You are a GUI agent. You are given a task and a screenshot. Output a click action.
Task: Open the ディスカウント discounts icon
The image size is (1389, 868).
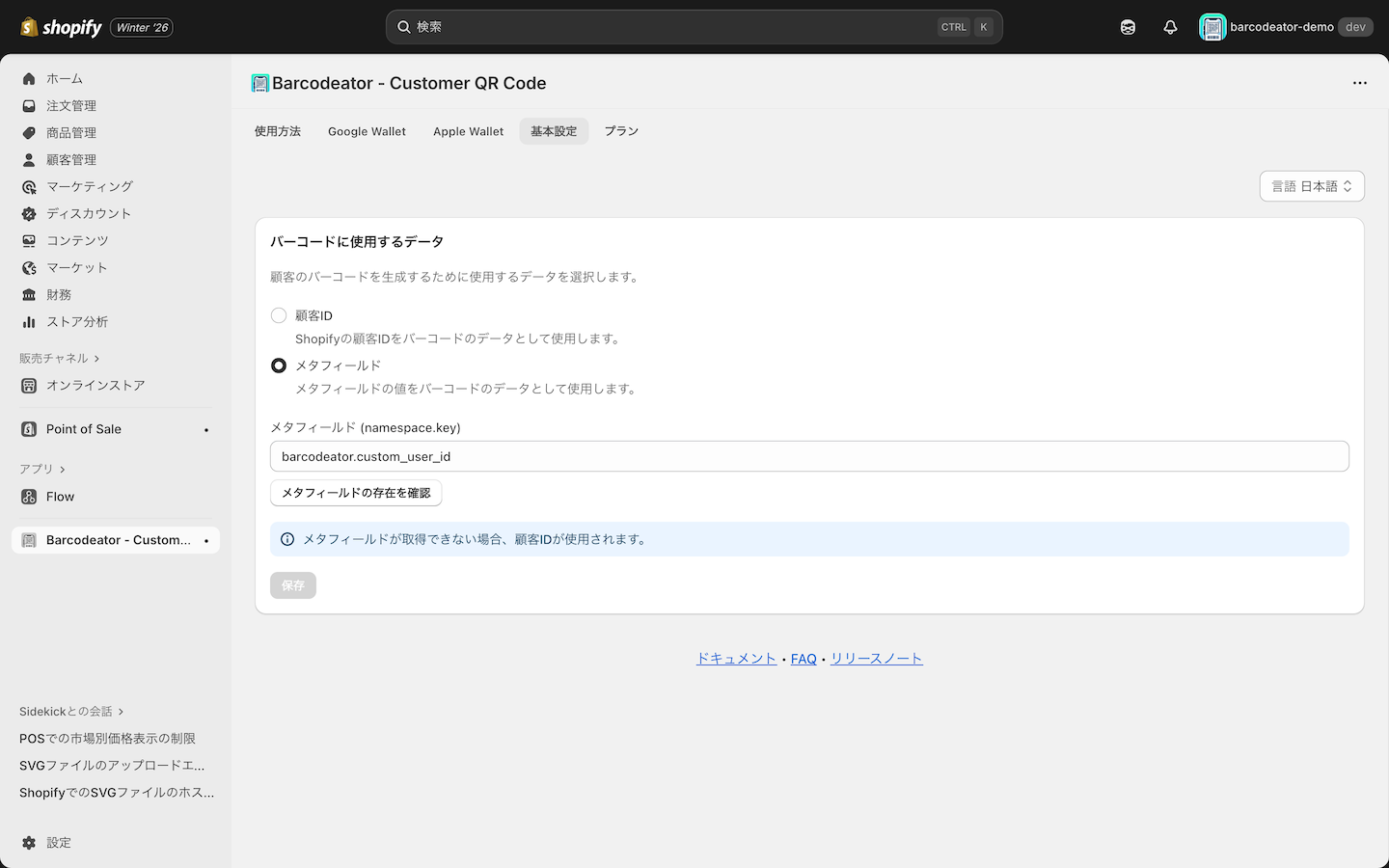(28, 213)
